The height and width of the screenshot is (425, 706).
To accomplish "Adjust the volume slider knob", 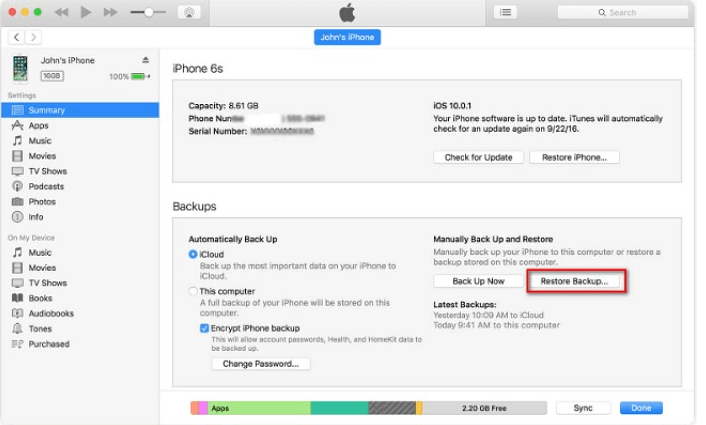I will [149, 12].
